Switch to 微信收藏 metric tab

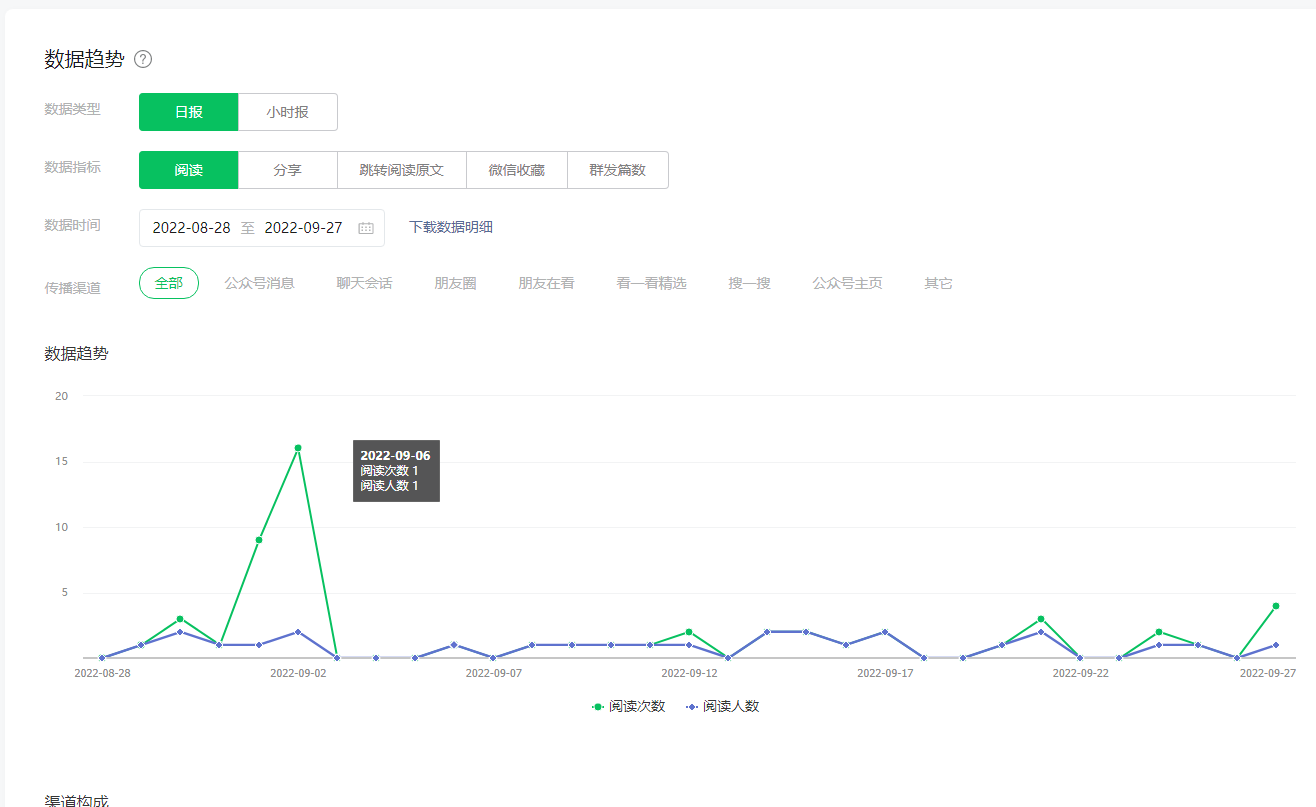[517, 170]
